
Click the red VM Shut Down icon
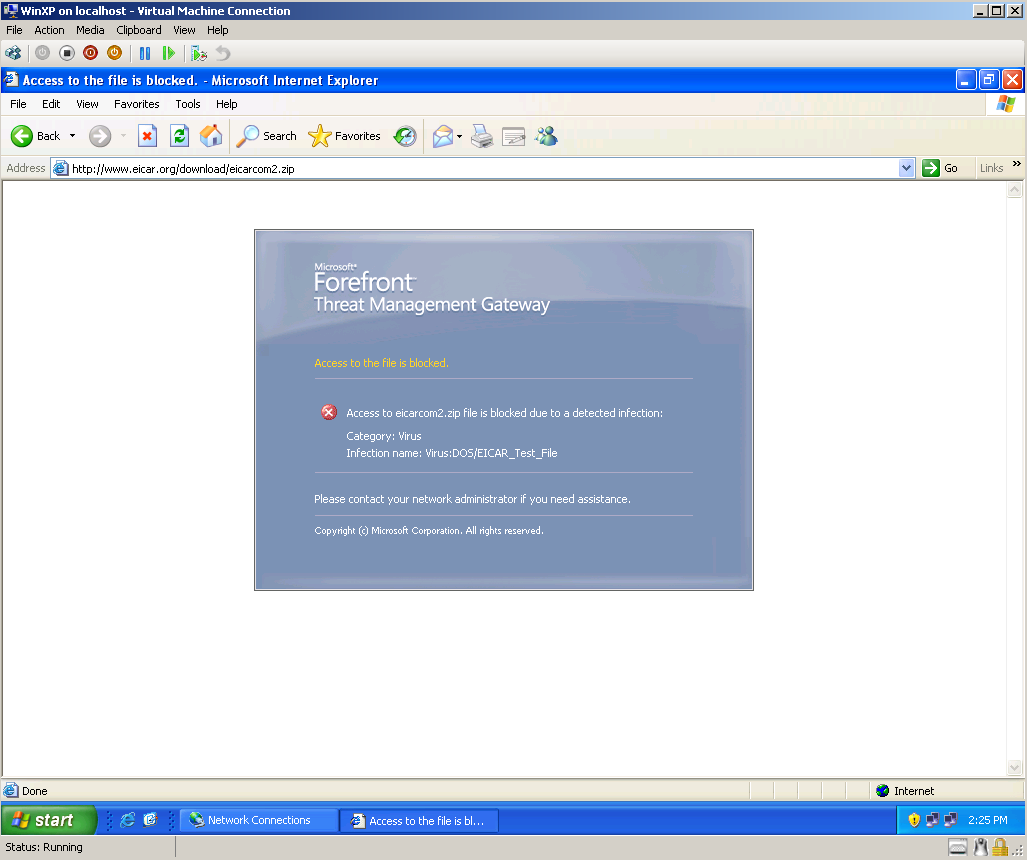tap(90, 53)
